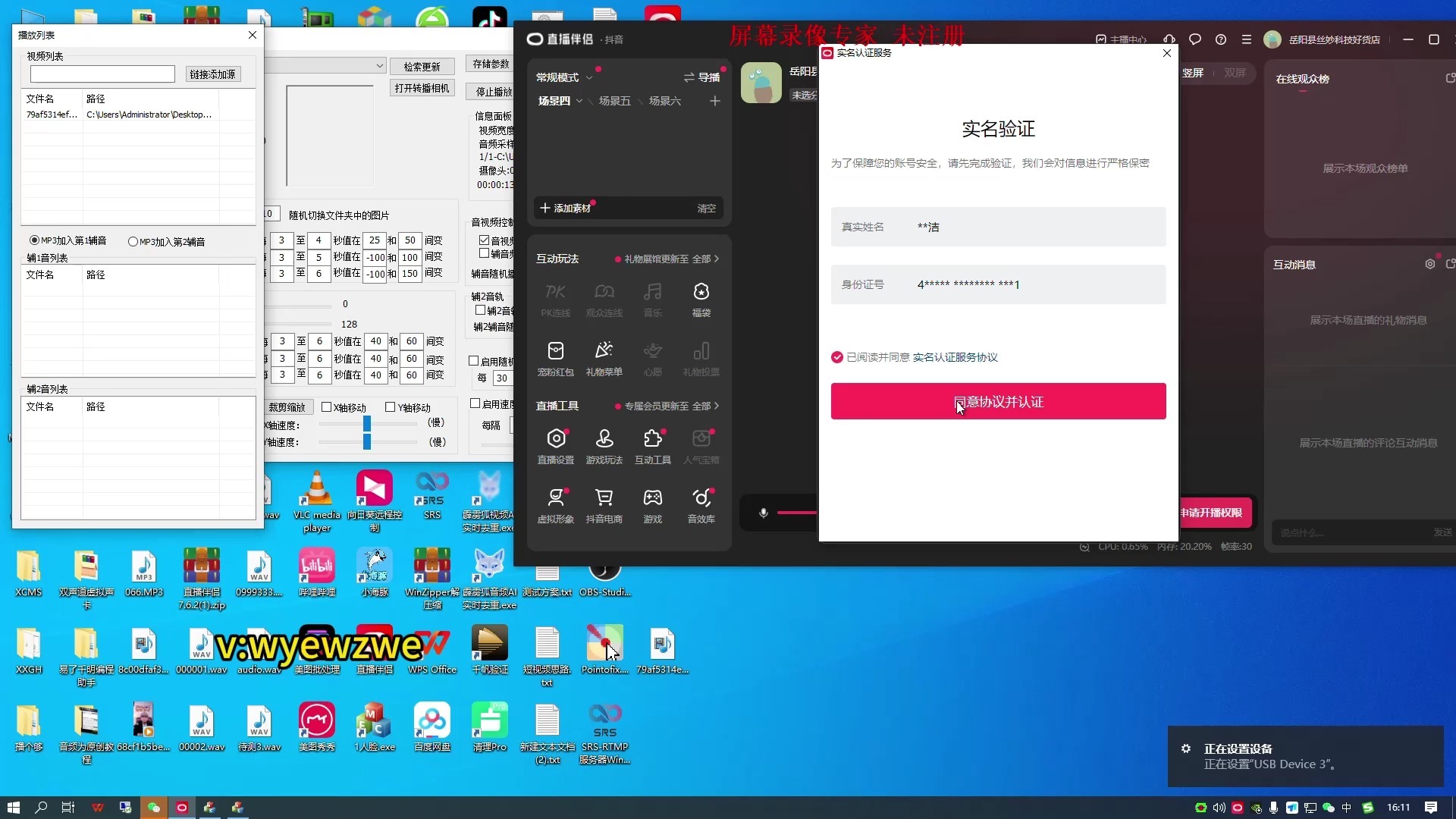1456x819 pixels.
Task: Open 宠粉红包 red packet icon
Action: (555, 359)
